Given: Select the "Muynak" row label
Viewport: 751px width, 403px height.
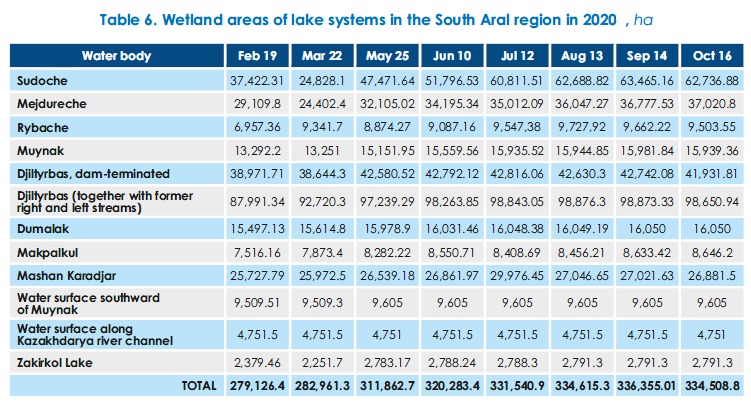Looking at the screenshot, I should (42, 149).
